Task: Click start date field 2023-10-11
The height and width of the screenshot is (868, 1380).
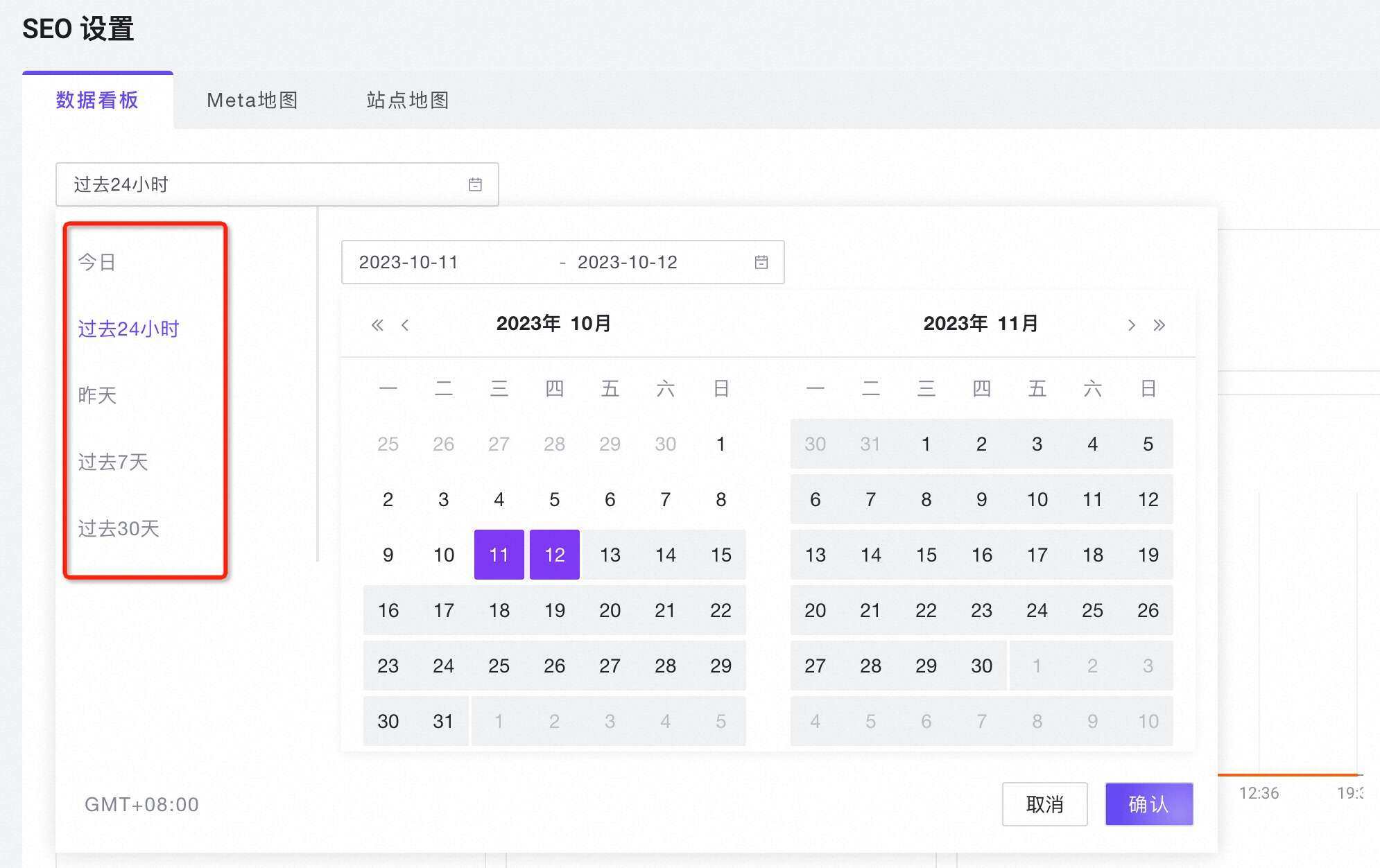Action: tap(409, 262)
